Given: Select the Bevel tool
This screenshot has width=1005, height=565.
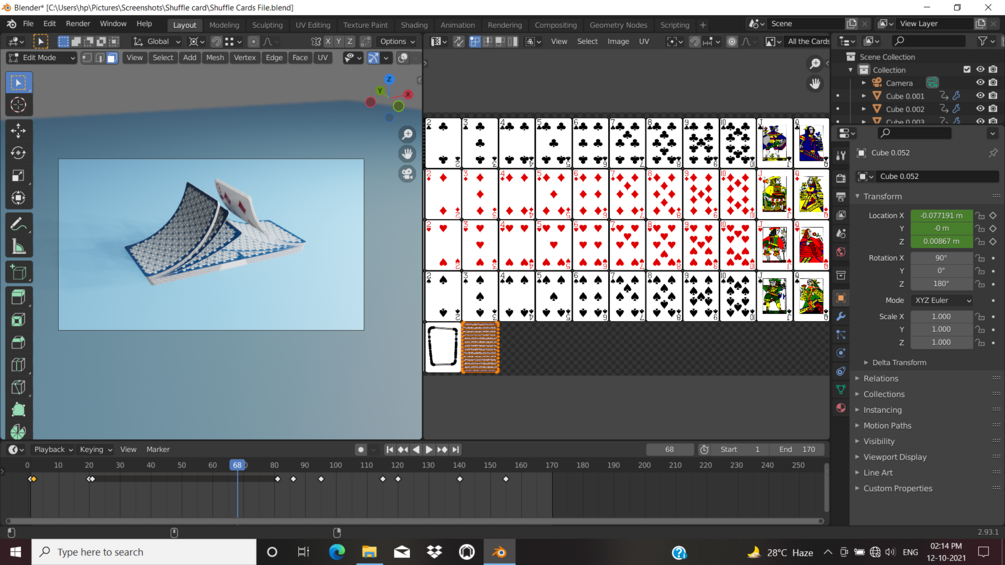Looking at the screenshot, I should pyautogui.click(x=18, y=342).
